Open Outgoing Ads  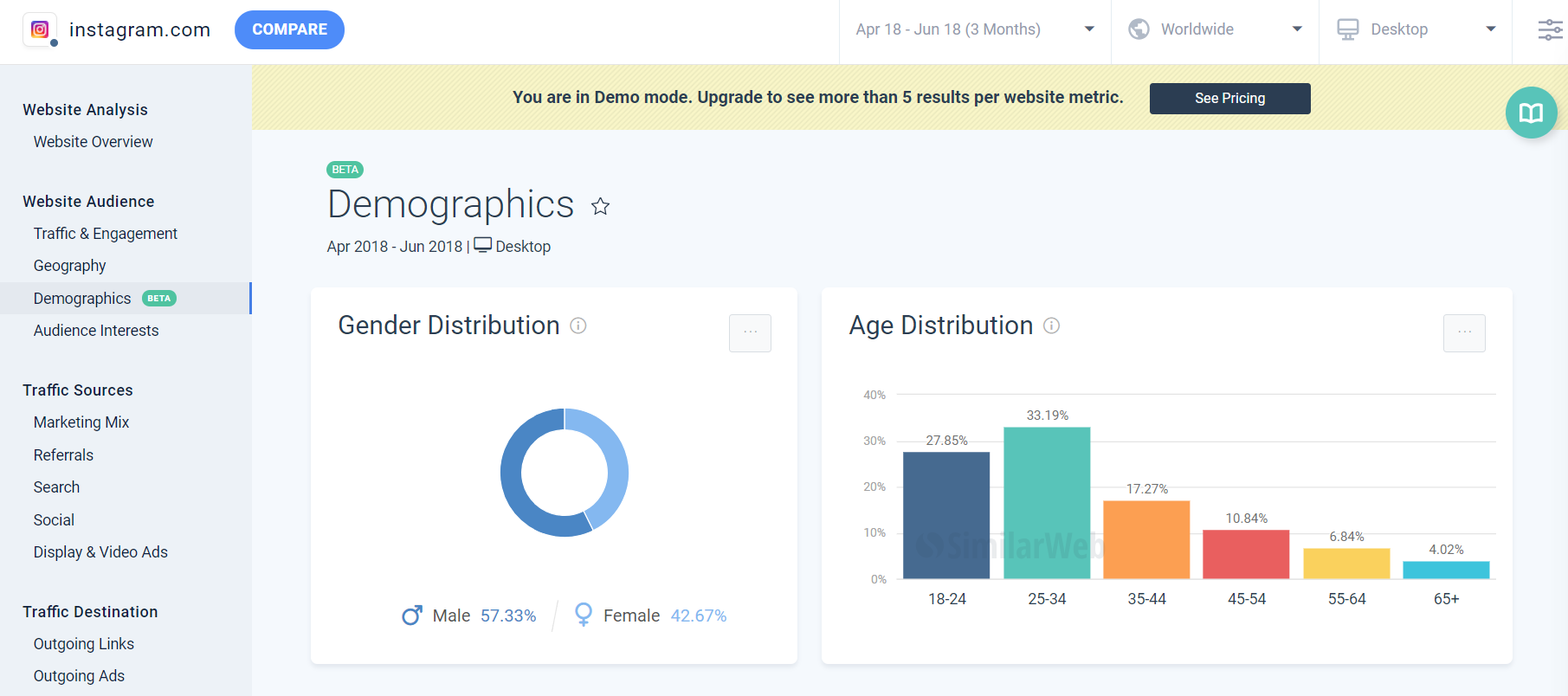(x=79, y=676)
